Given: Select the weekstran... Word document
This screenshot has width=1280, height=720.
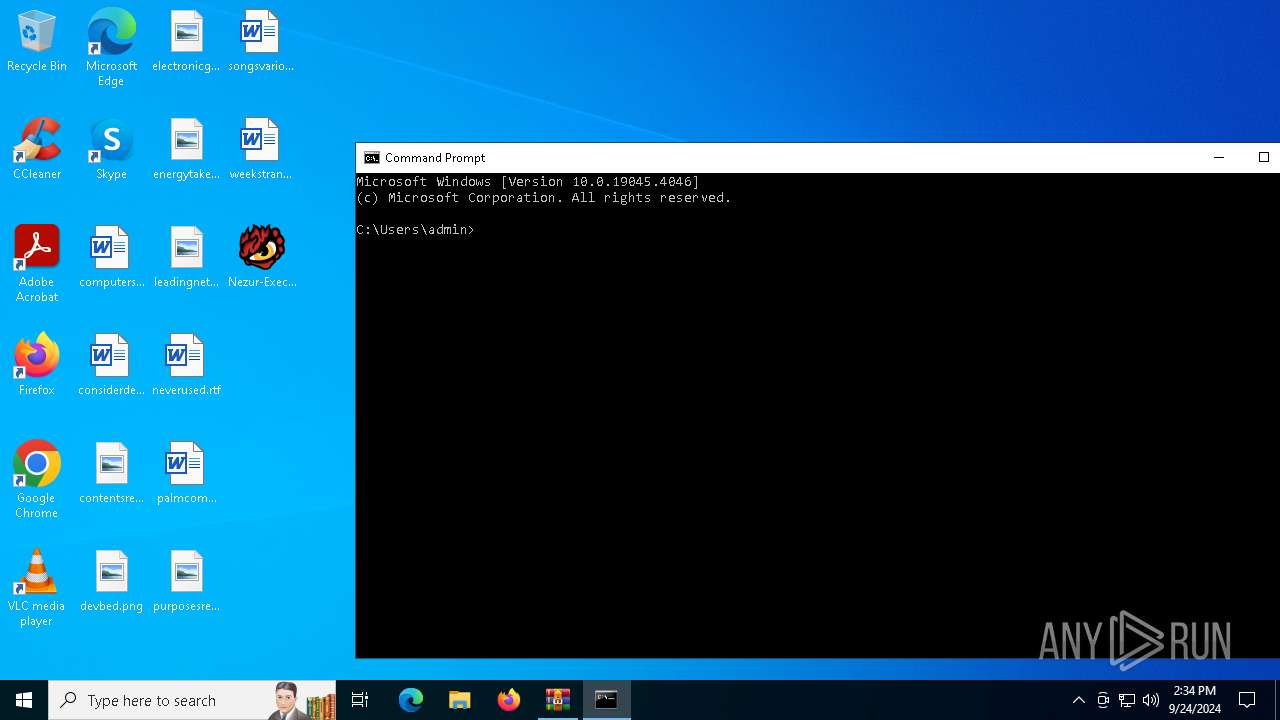Looking at the screenshot, I should tap(260, 150).
